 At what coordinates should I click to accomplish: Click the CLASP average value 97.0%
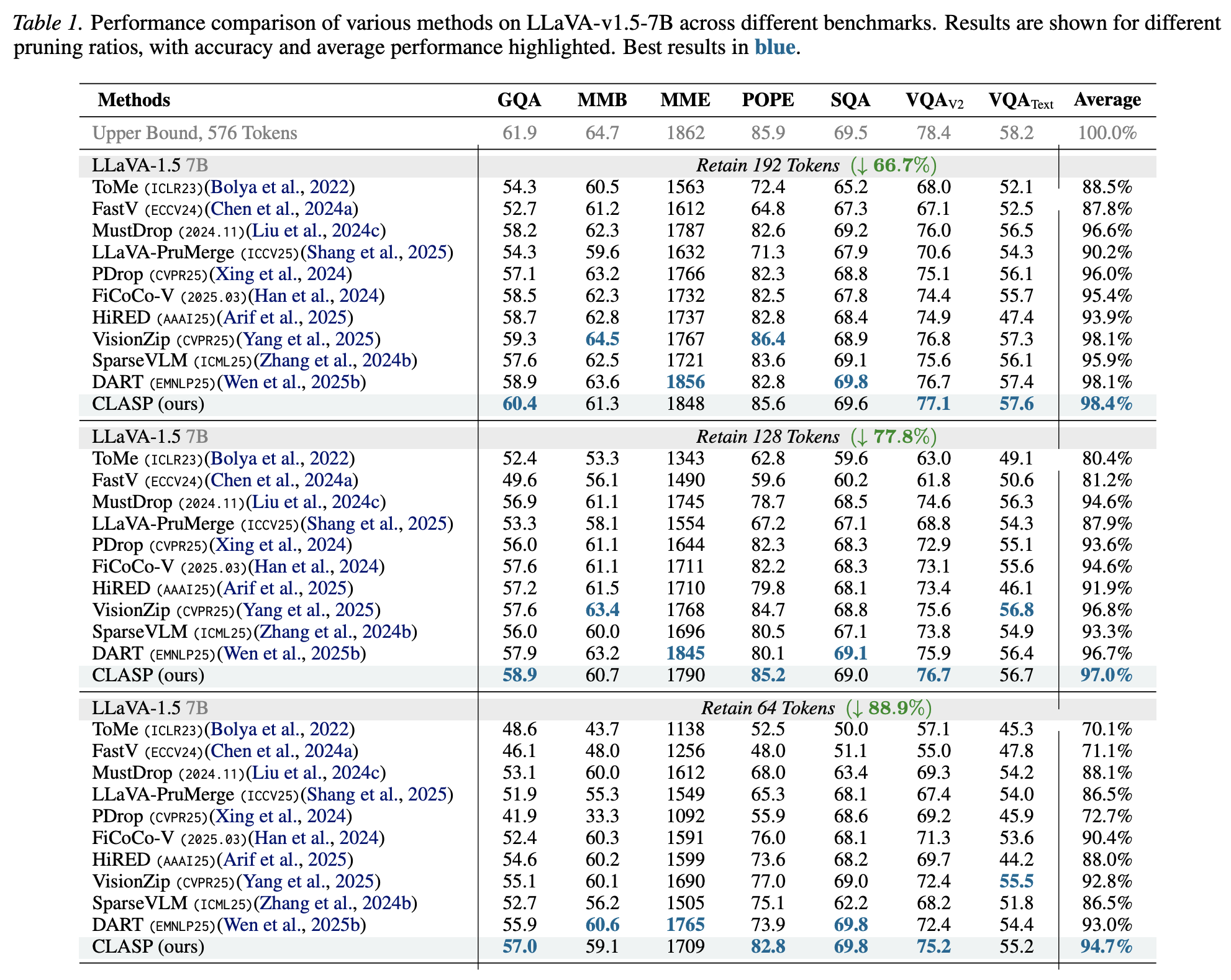[x=1107, y=675]
